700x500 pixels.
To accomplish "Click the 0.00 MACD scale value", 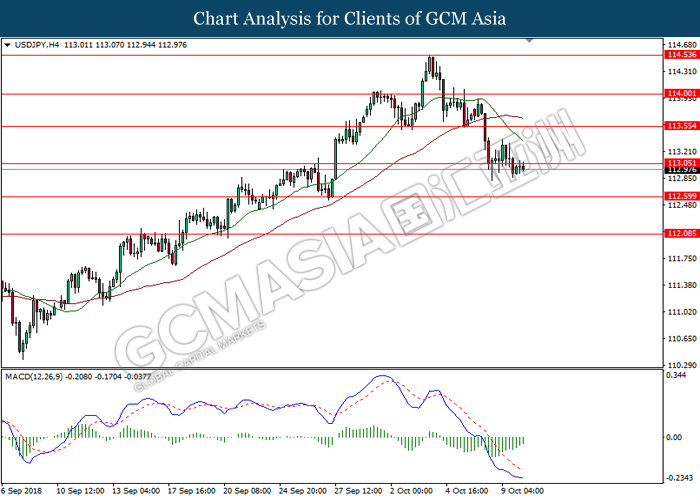I will (x=674, y=437).
